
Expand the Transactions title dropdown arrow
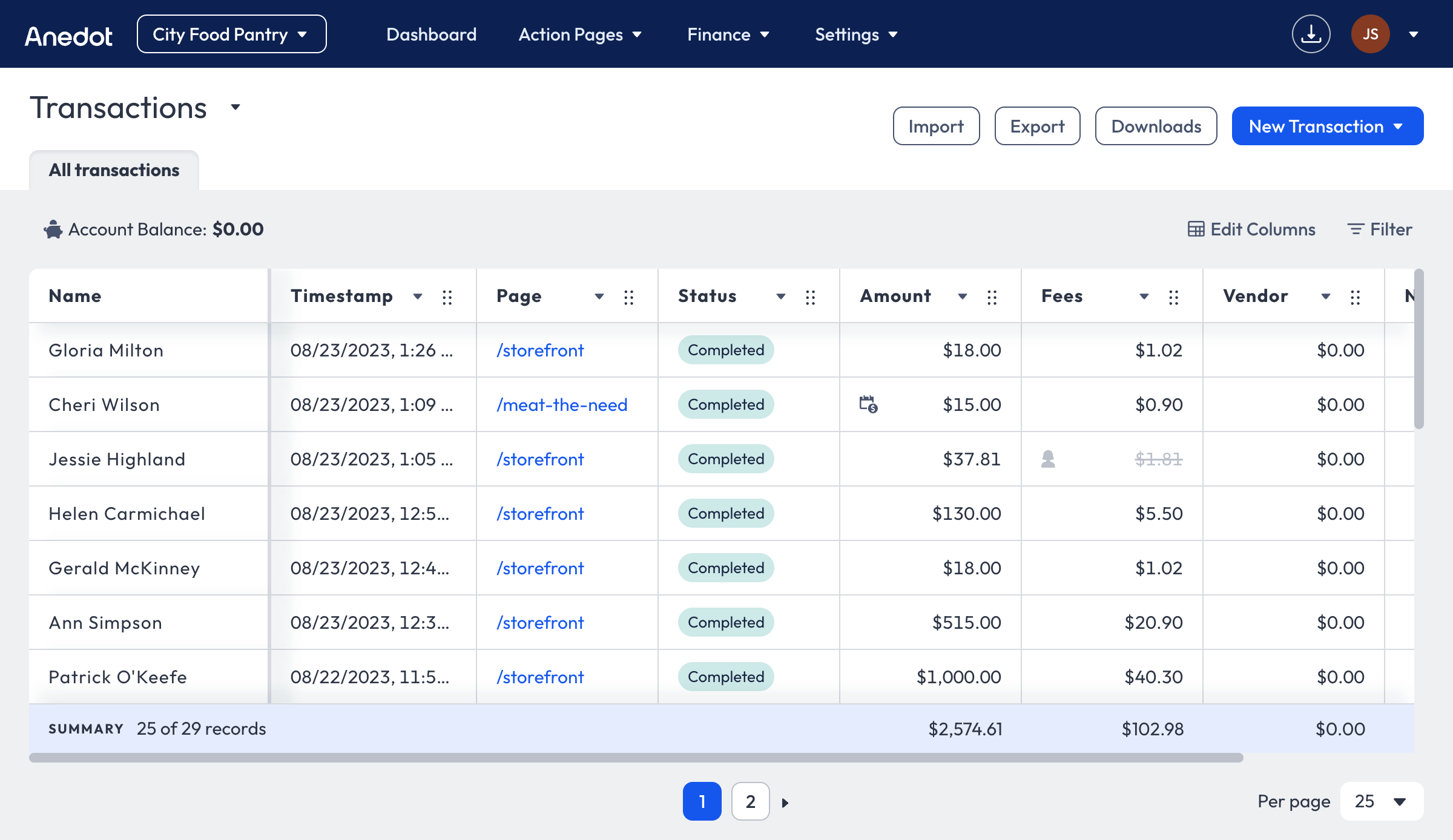(x=236, y=108)
